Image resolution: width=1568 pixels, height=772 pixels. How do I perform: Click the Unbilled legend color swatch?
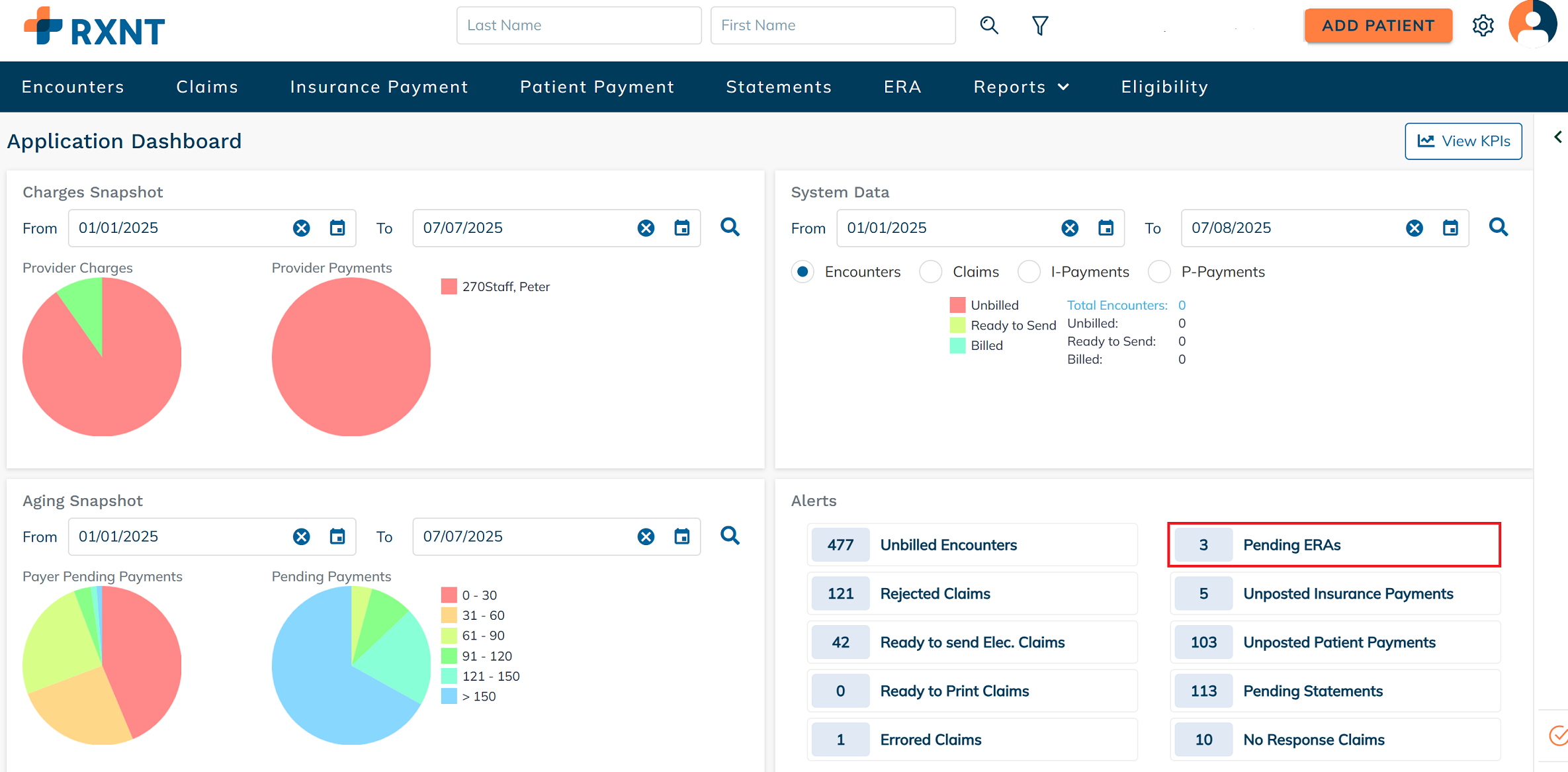pos(957,305)
